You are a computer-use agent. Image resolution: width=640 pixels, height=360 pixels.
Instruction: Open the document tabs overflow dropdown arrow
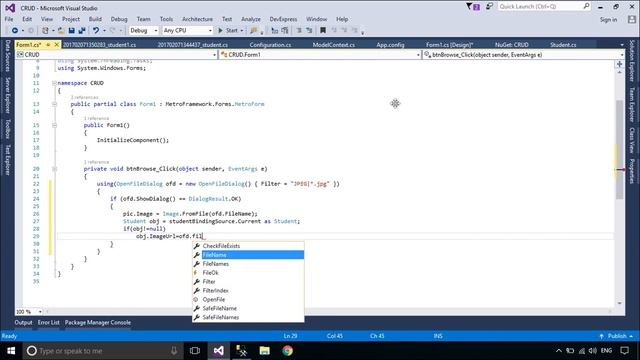[622, 45]
